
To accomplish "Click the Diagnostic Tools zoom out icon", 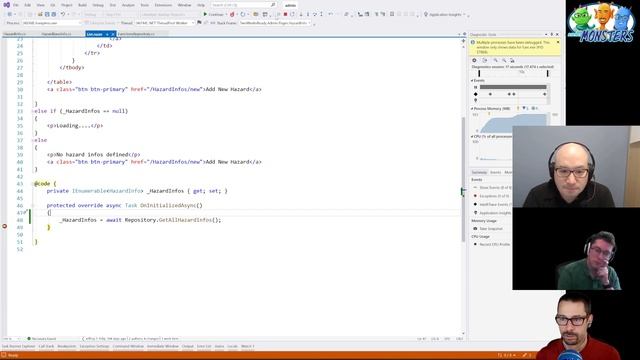I will tap(504, 60).
